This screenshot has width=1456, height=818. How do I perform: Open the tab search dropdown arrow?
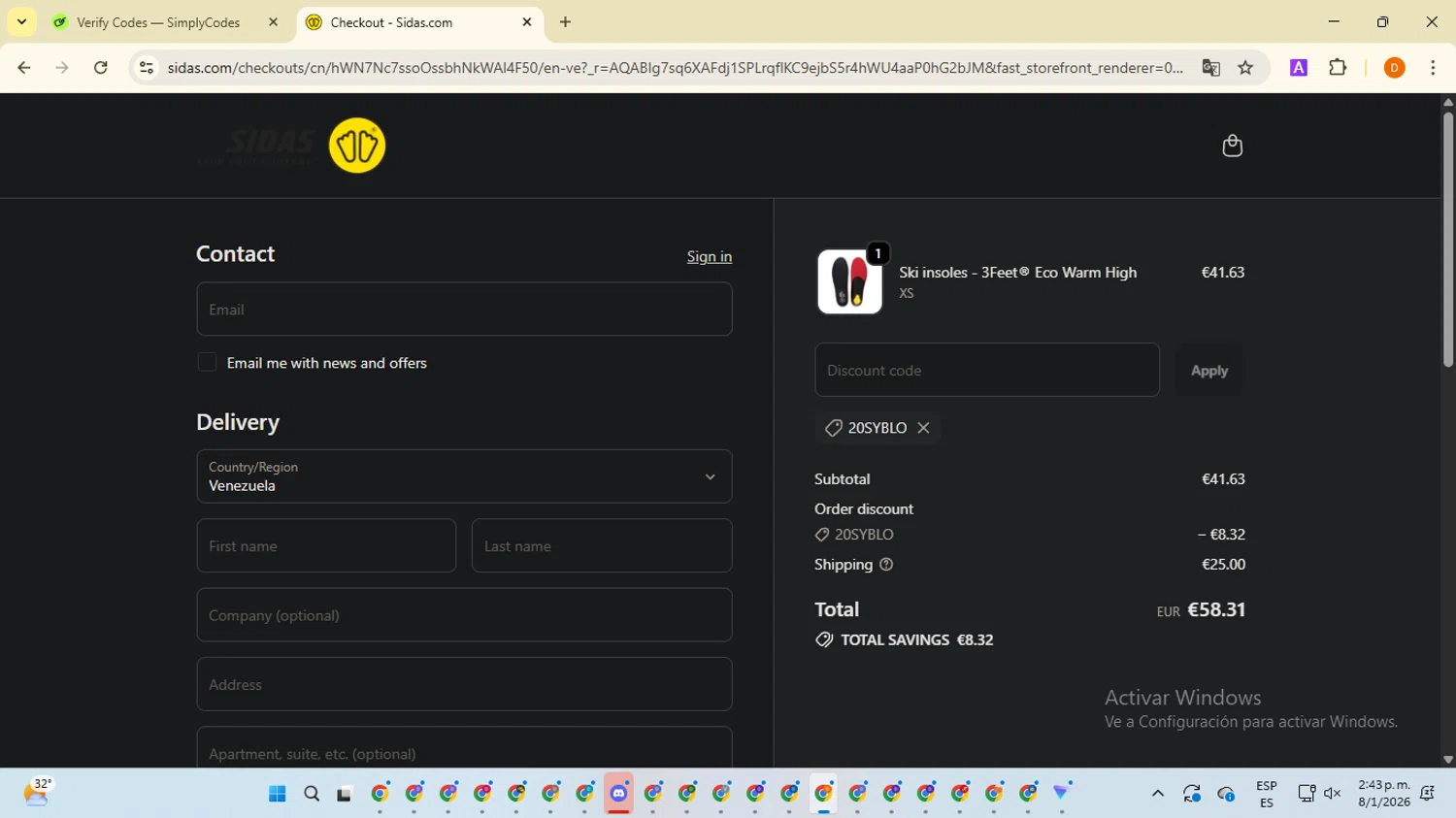(x=21, y=22)
